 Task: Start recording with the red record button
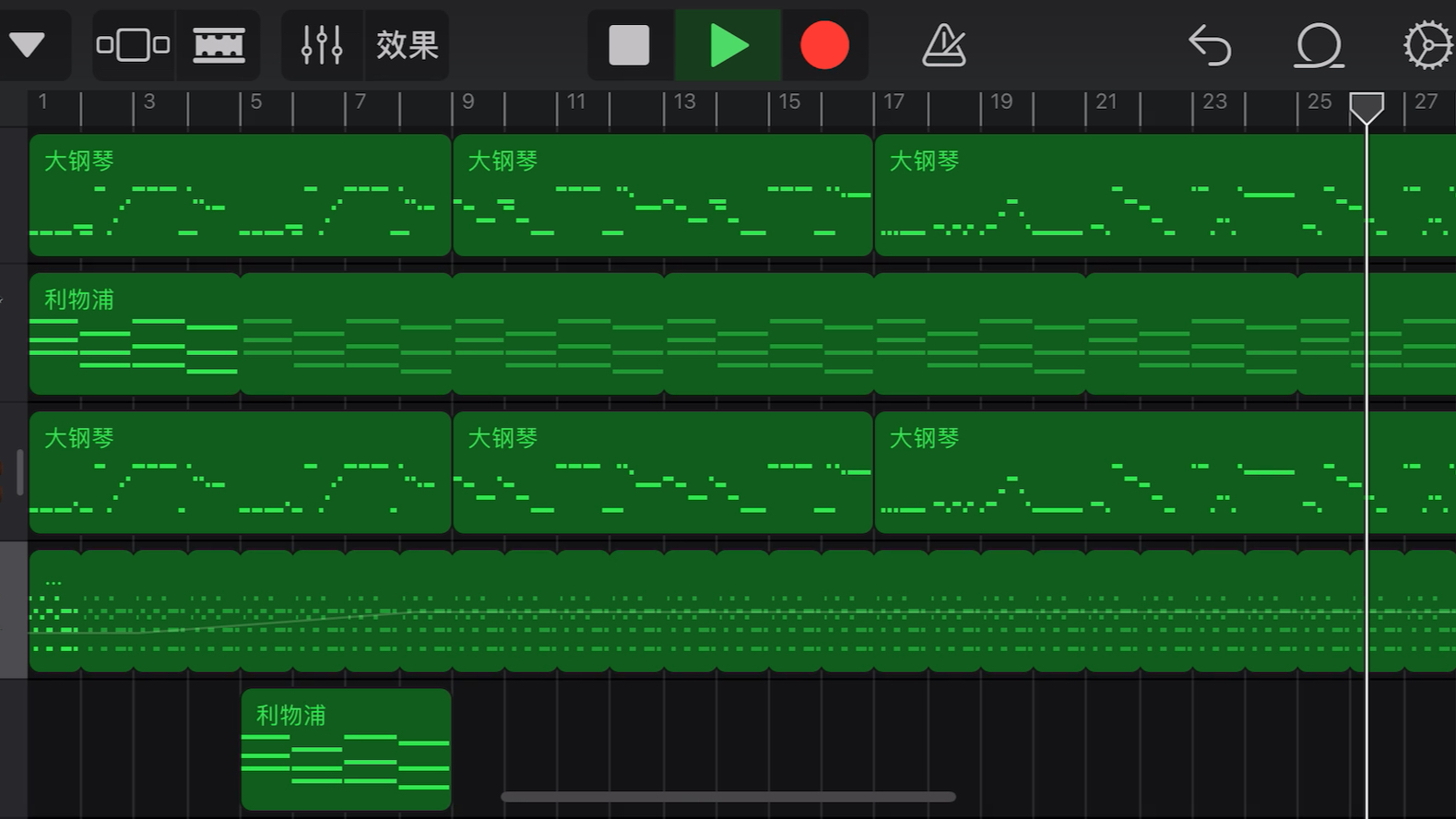pos(824,45)
